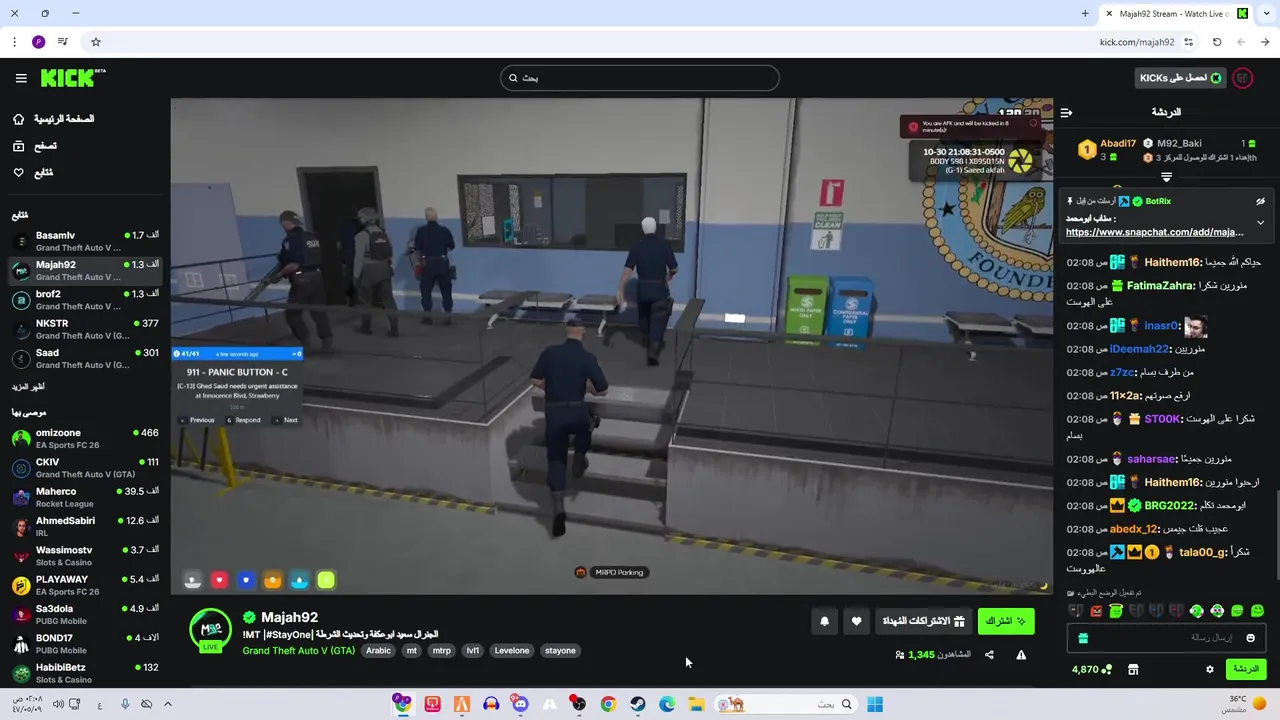Insert the red angry emote

click(1096, 611)
